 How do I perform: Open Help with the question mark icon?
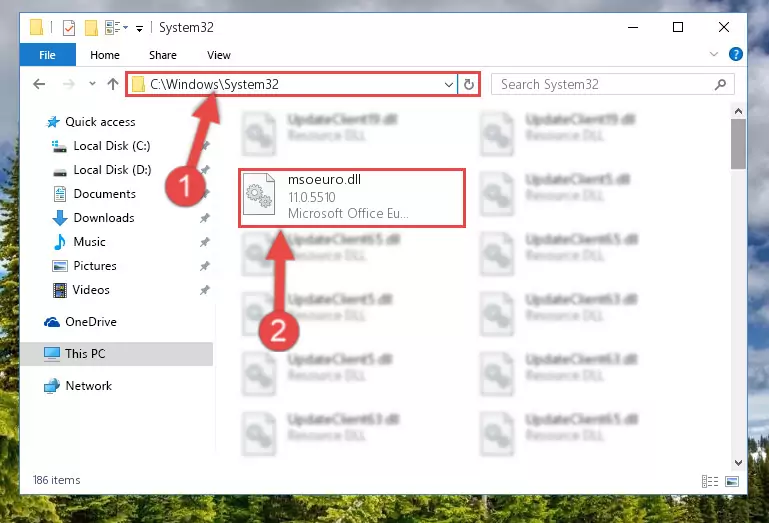[735, 54]
